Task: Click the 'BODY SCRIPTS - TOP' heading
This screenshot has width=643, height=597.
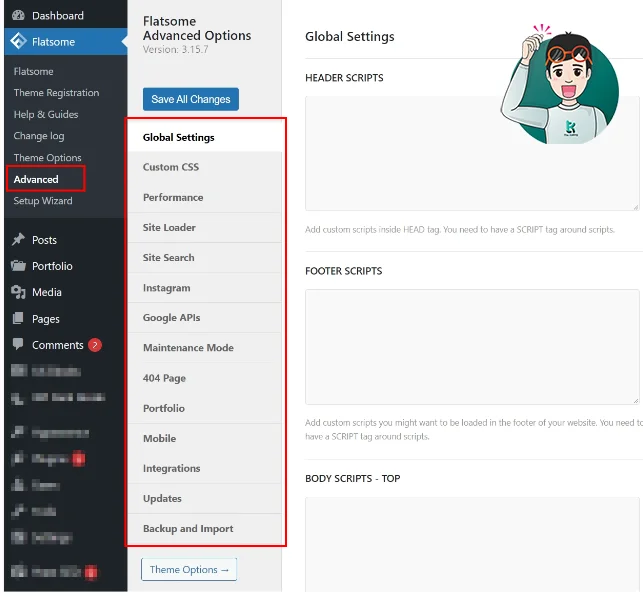Action: (353, 479)
